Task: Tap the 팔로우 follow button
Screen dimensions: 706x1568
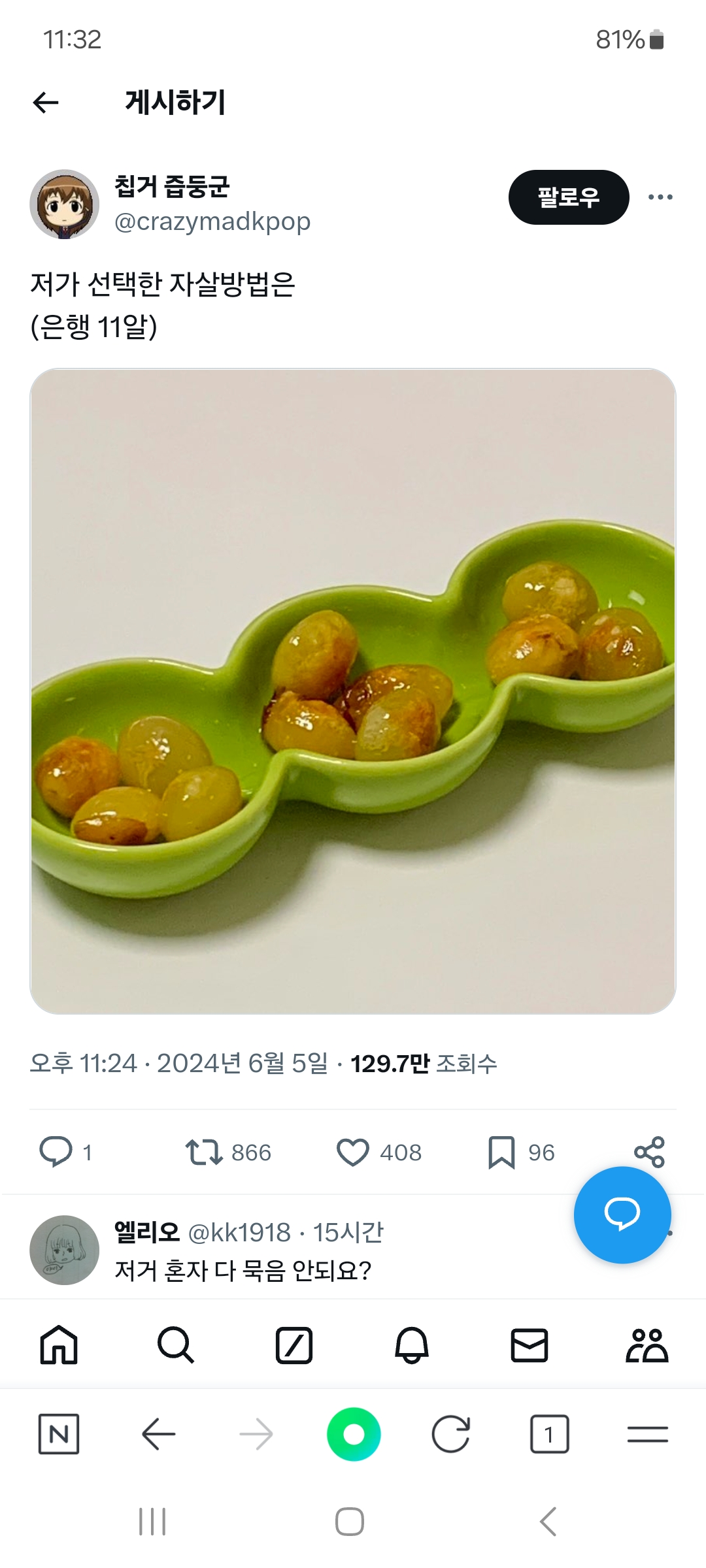Action: pos(569,197)
